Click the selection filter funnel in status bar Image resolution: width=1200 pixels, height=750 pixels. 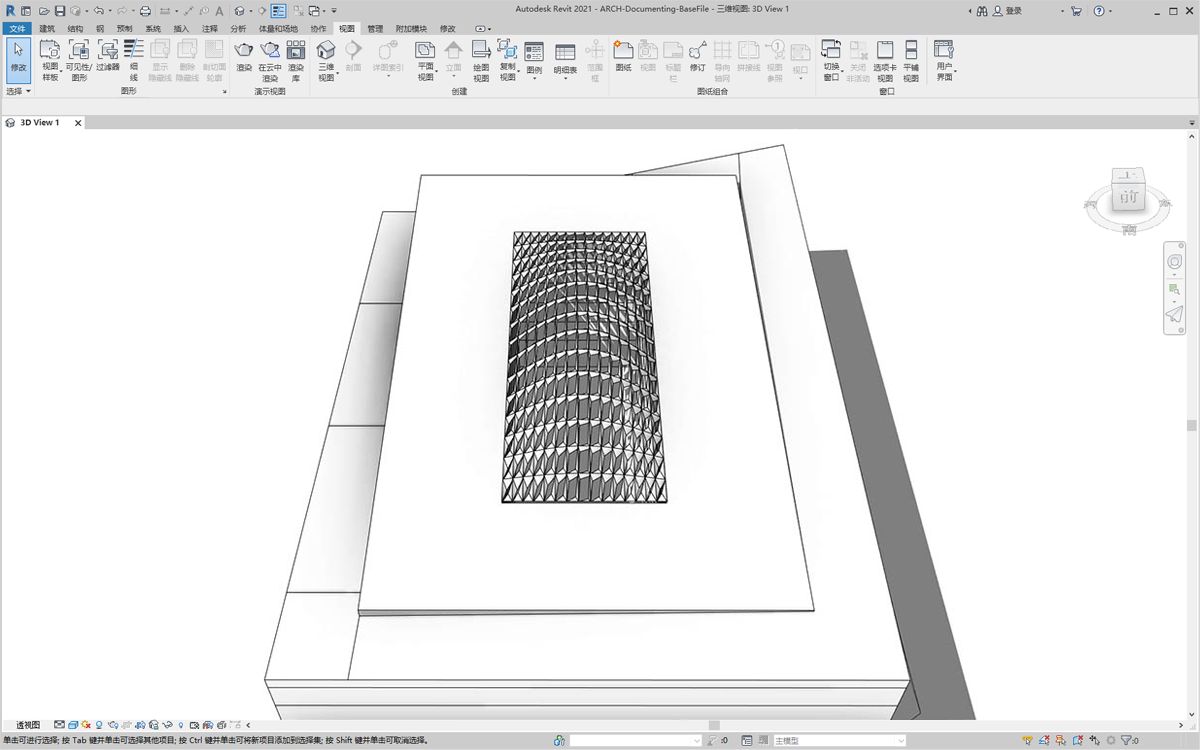click(x=1125, y=741)
